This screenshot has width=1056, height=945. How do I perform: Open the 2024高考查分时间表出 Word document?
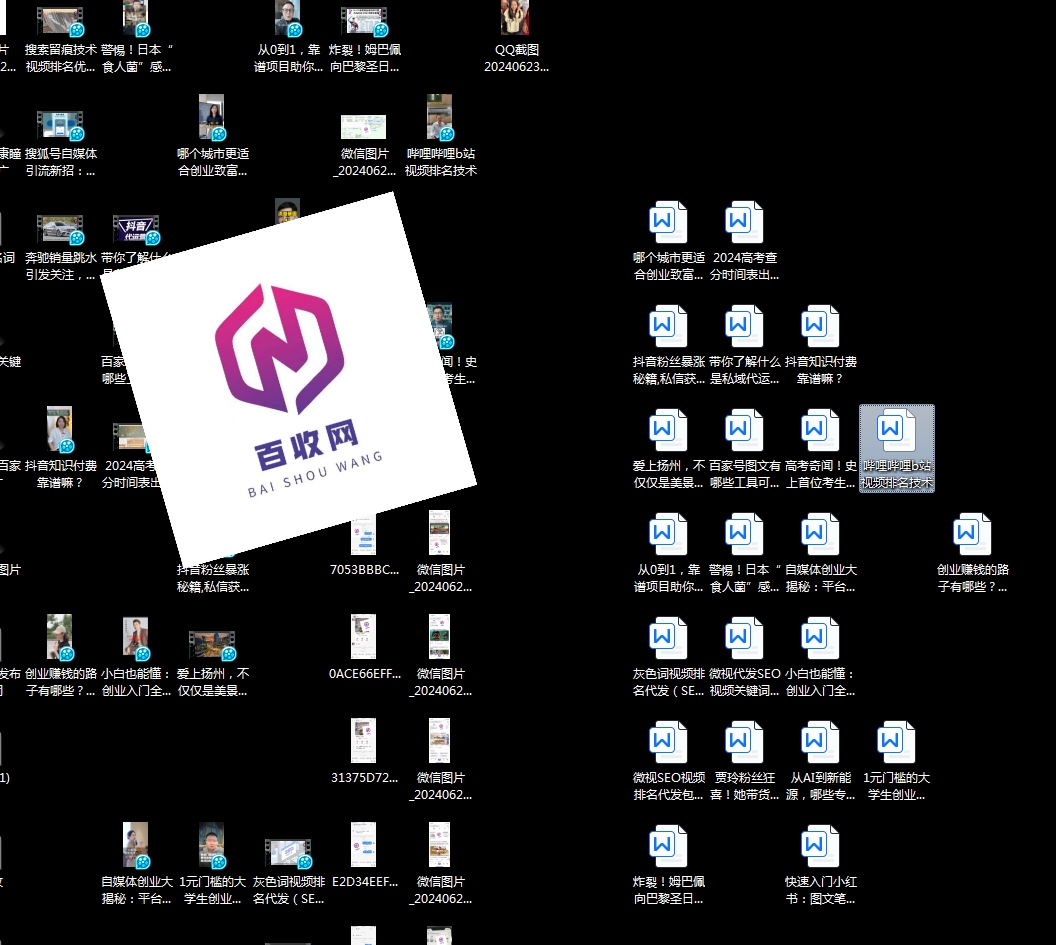pos(744,240)
